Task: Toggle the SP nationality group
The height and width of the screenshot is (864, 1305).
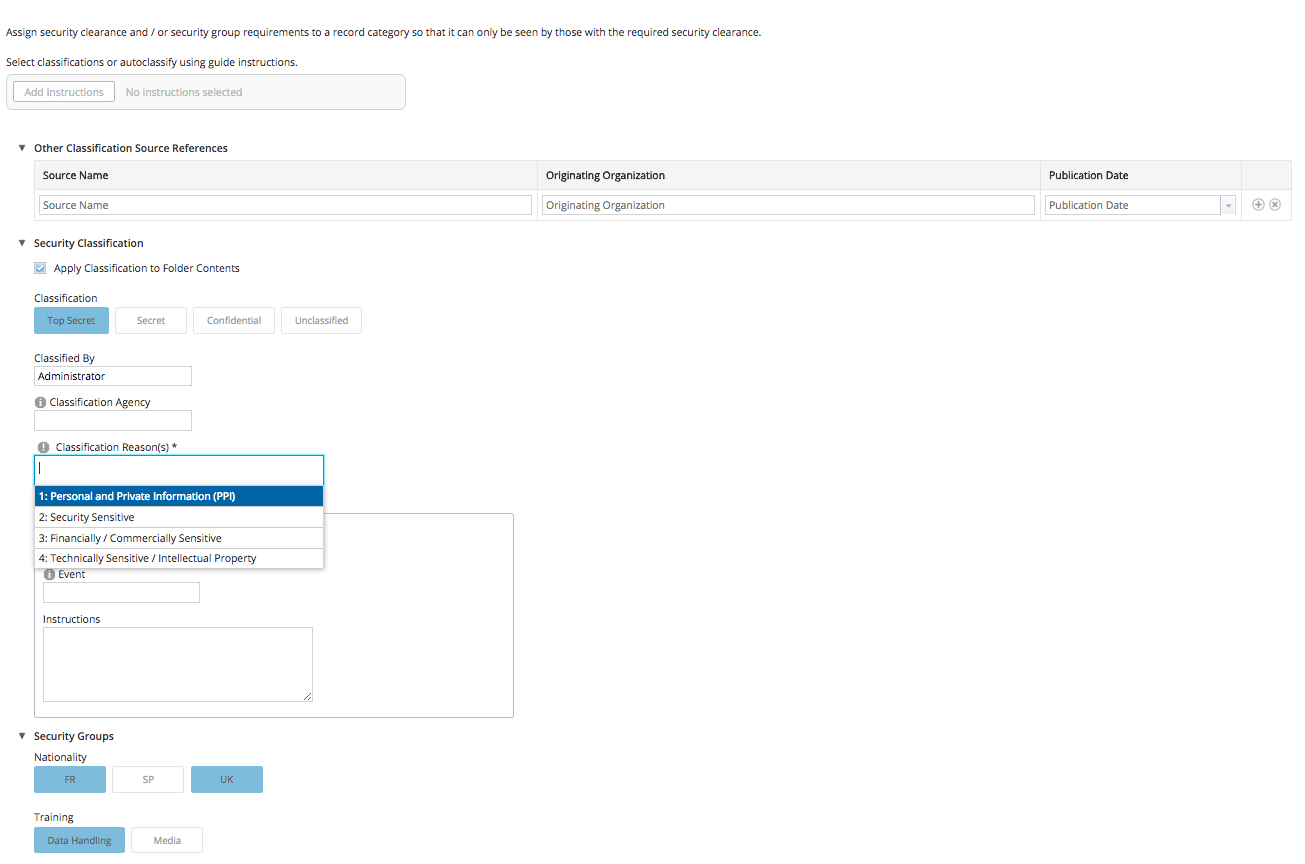Action: coord(148,780)
